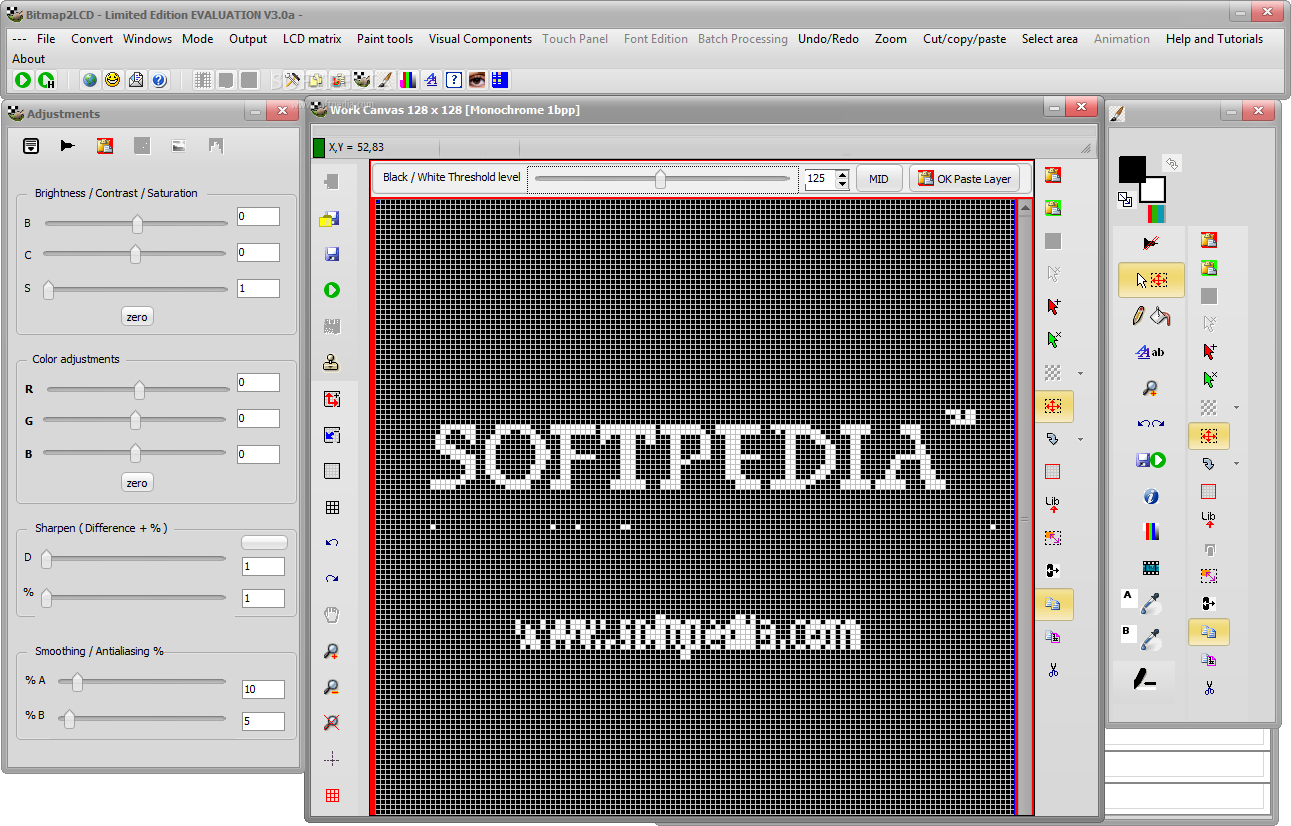This screenshot has width=1291, height=826.
Task: Click the eye preview icon in main toolbar
Action: [477, 80]
